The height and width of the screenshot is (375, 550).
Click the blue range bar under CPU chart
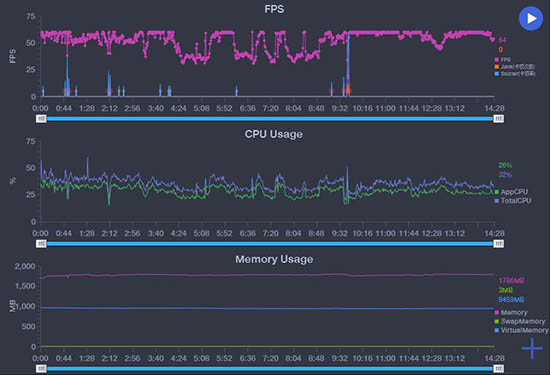[270, 244]
